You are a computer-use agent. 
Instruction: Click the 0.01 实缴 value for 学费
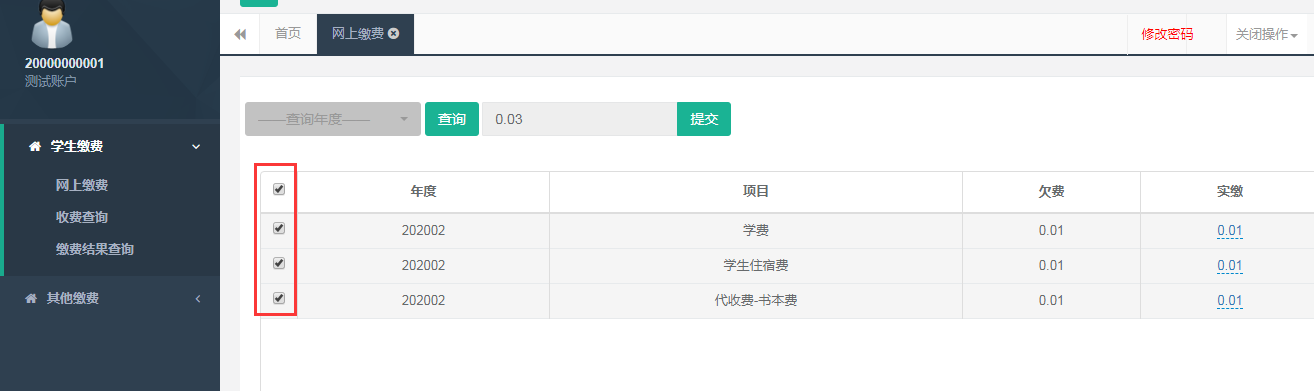point(1229,231)
